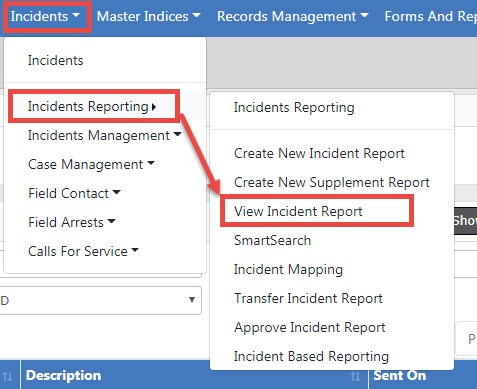Expand the Calls For Service submenu
The width and height of the screenshot is (477, 389).
pyautogui.click(x=83, y=251)
